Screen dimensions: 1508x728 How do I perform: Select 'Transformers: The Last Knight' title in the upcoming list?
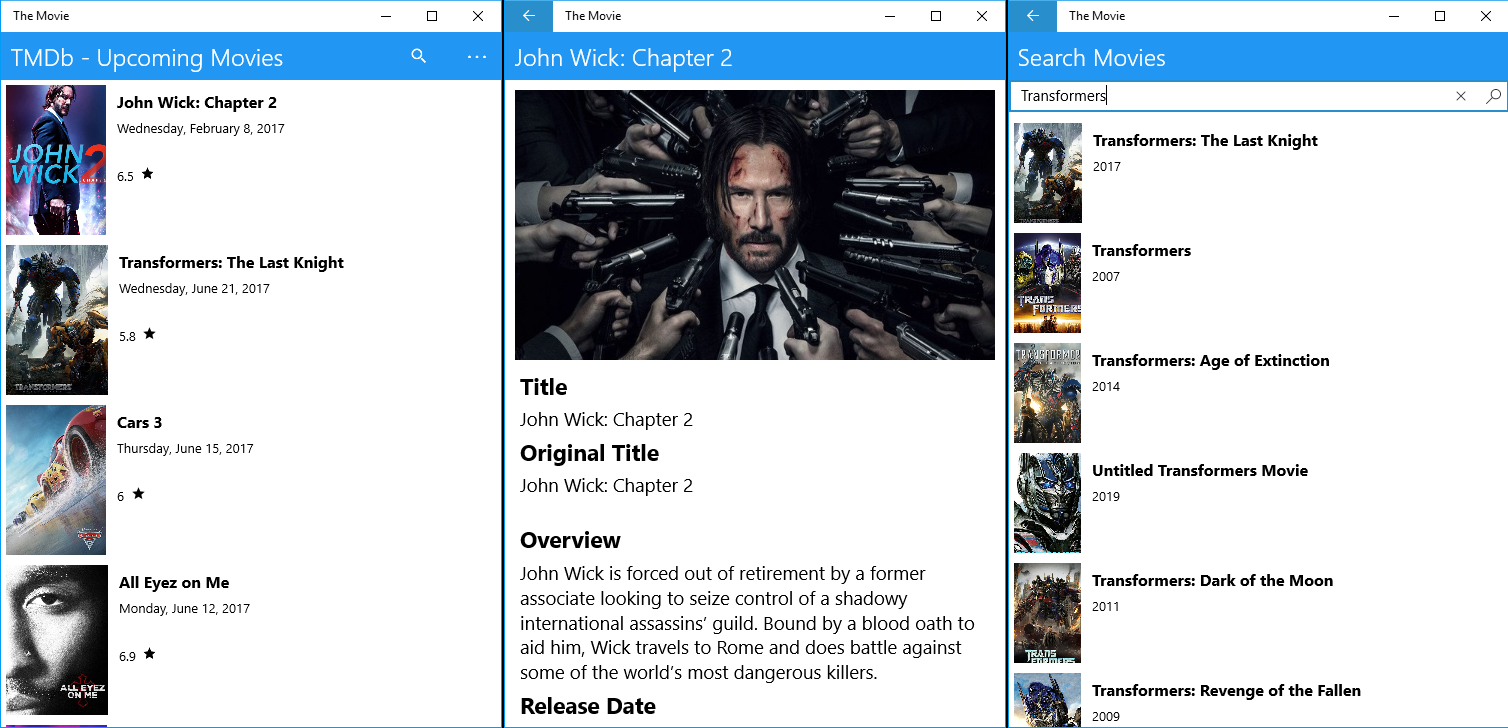point(231,263)
